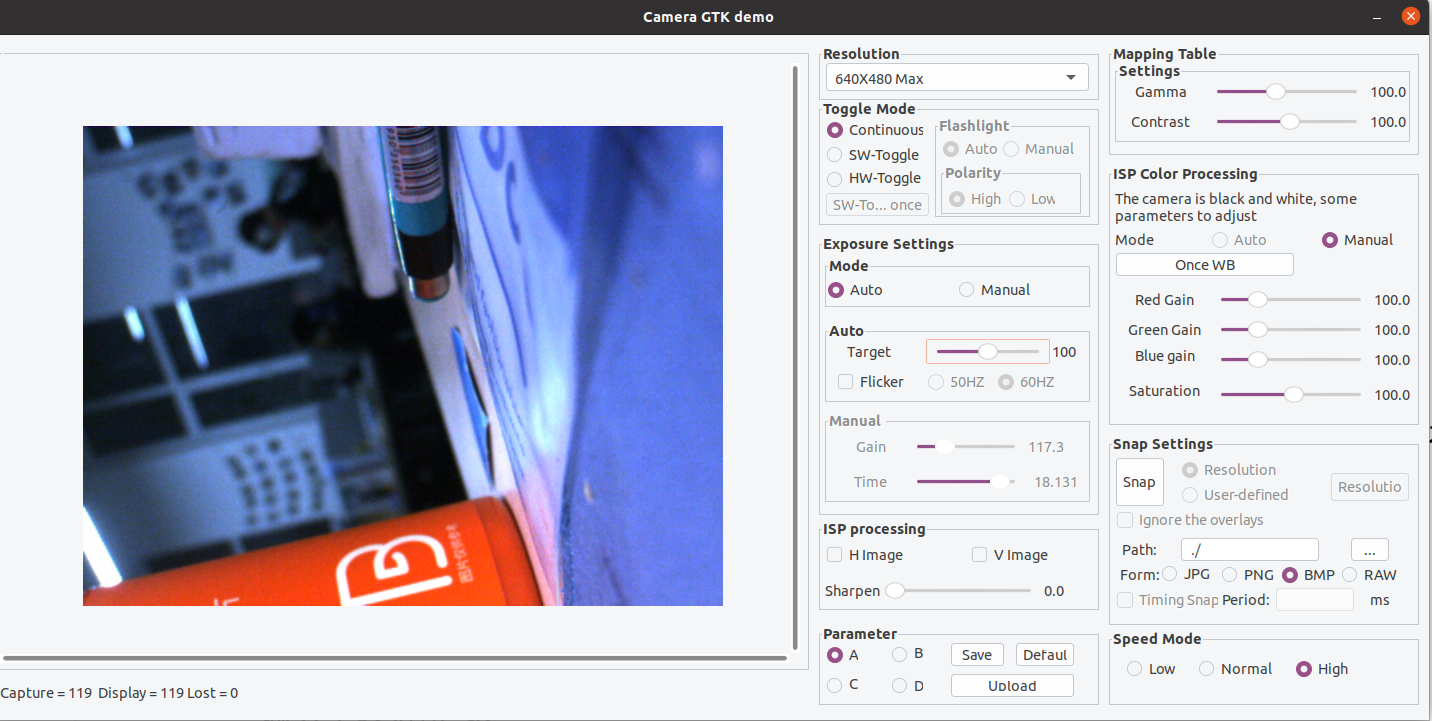This screenshot has height=721, width=1432.
Task: Select HW-Toggle mode
Action: coord(835,178)
